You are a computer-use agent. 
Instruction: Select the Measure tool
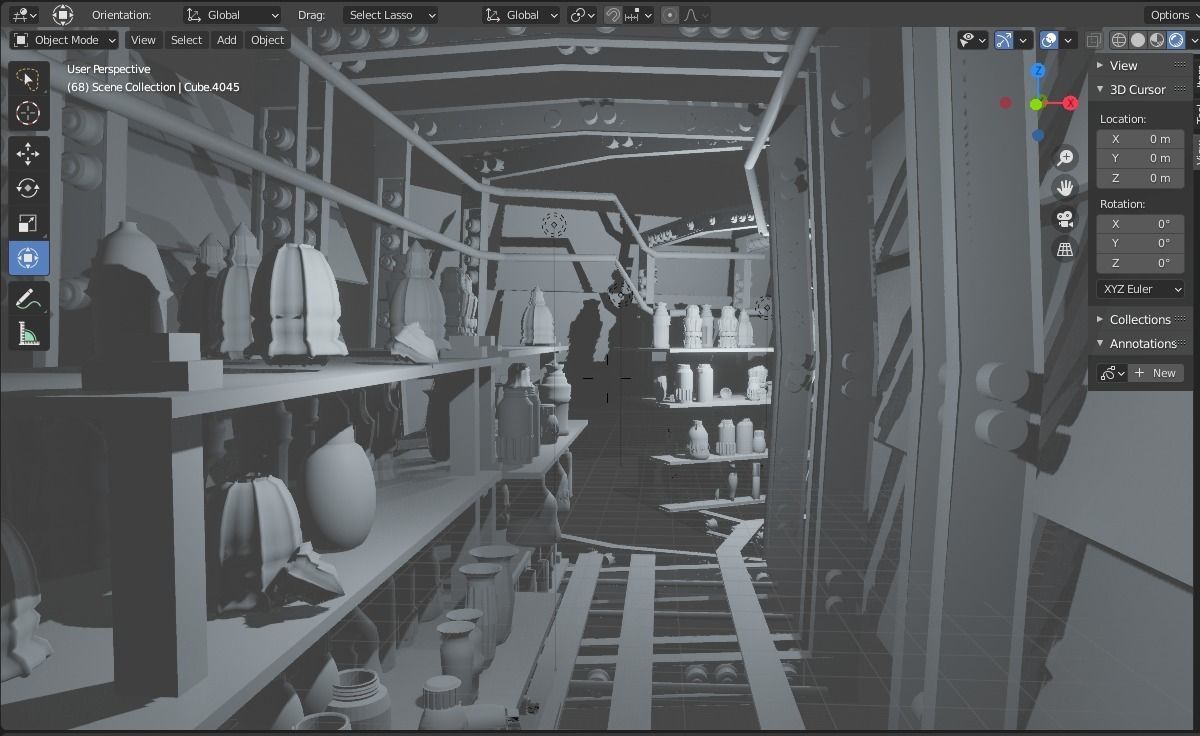pyautogui.click(x=28, y=333)
